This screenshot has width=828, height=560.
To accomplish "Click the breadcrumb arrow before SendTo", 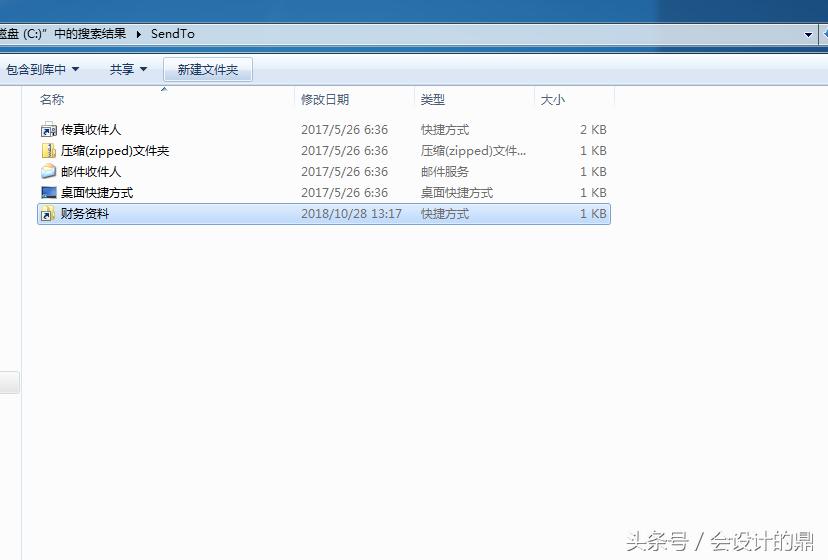I will [x=138, y=34].
